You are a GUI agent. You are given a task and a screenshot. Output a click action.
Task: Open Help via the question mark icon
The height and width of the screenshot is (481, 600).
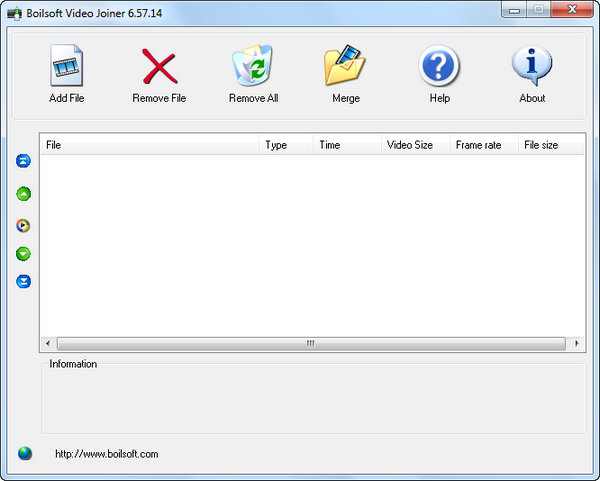tap(439, 67)
